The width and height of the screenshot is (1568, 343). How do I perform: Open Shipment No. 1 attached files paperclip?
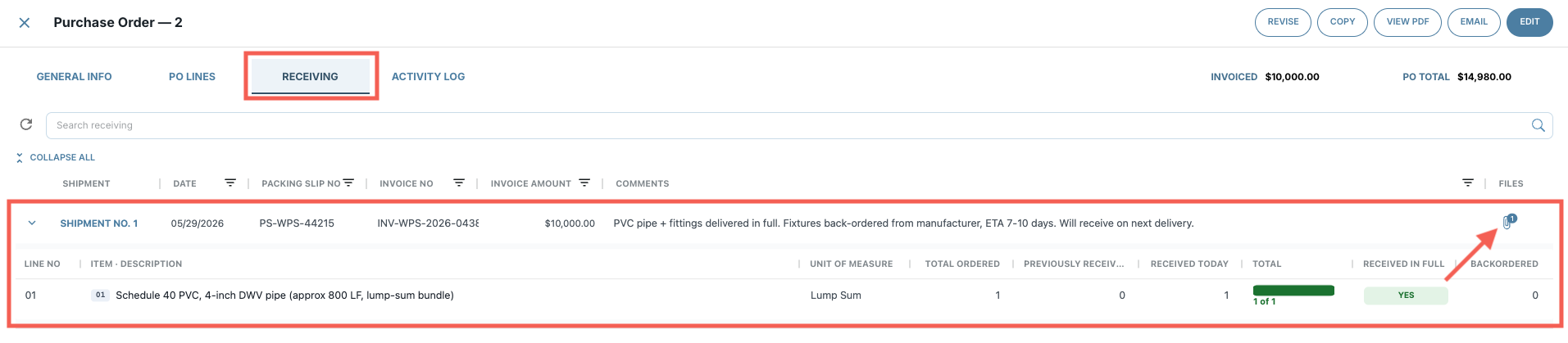click(1508, 222)
